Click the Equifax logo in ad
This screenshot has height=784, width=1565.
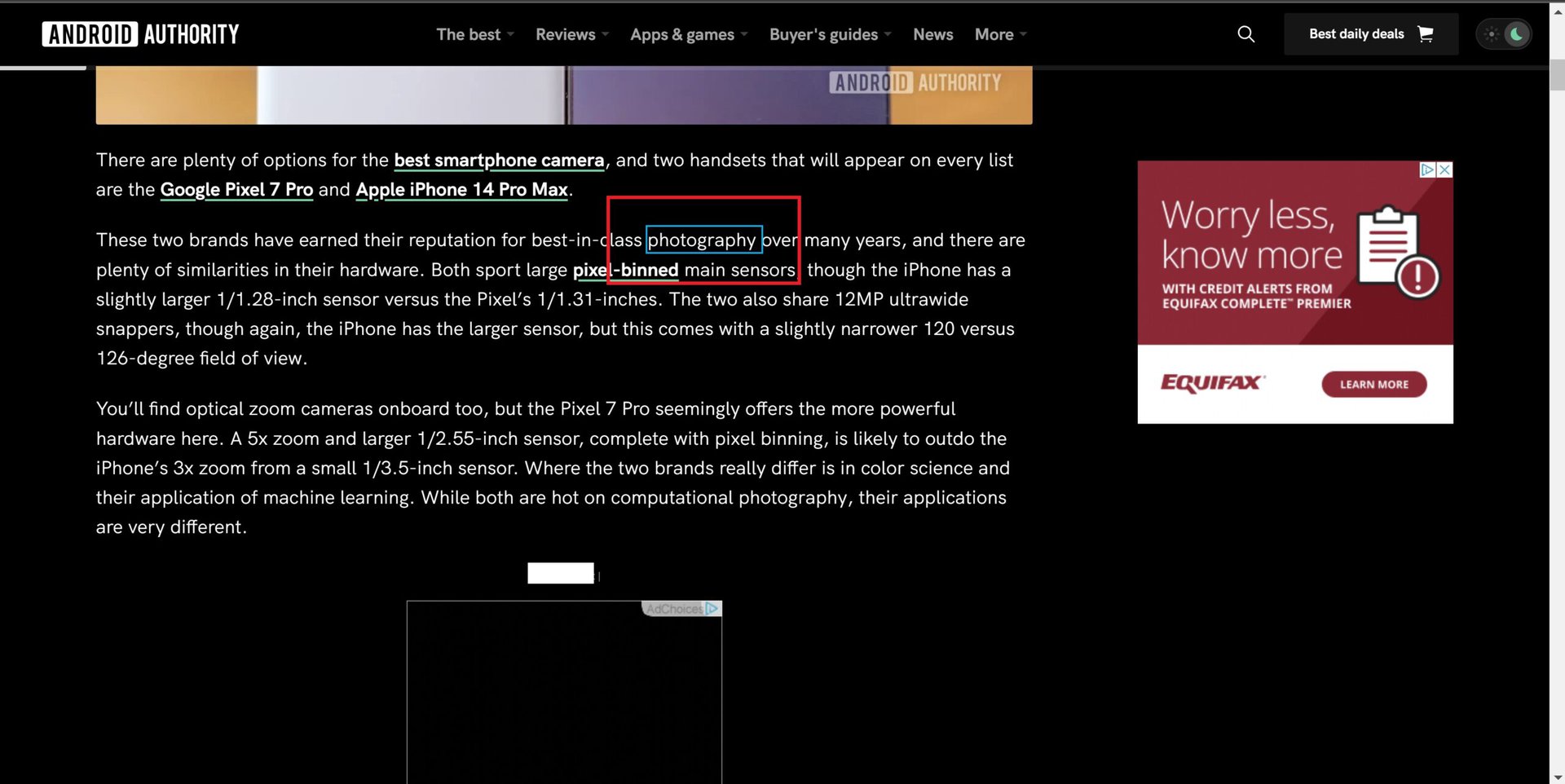[x=1213, y=382]
